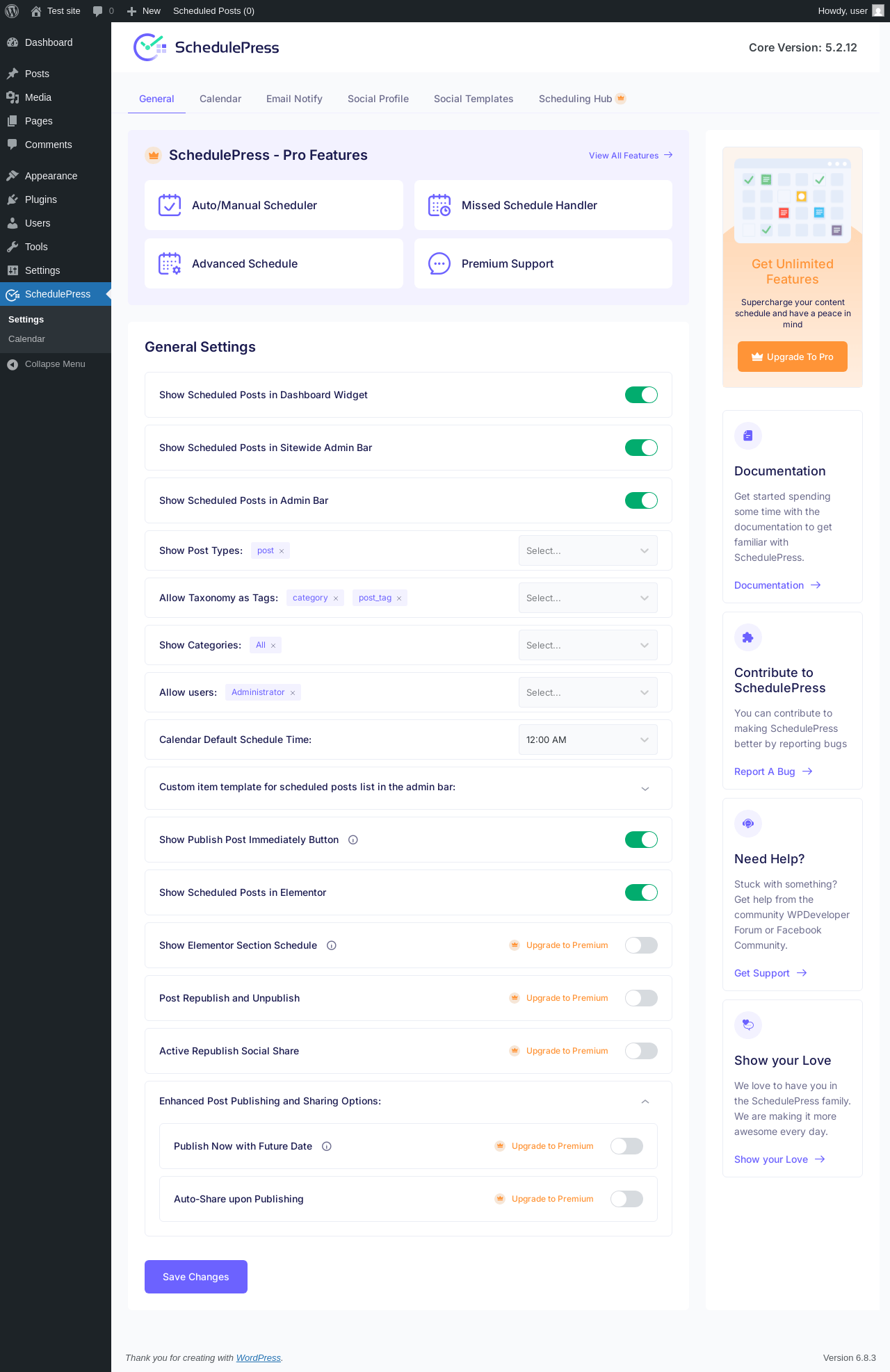The image size is (890, 1372).
Task: Open Calendar Default Schedule Time dropdown
Action: click(588, 740)
